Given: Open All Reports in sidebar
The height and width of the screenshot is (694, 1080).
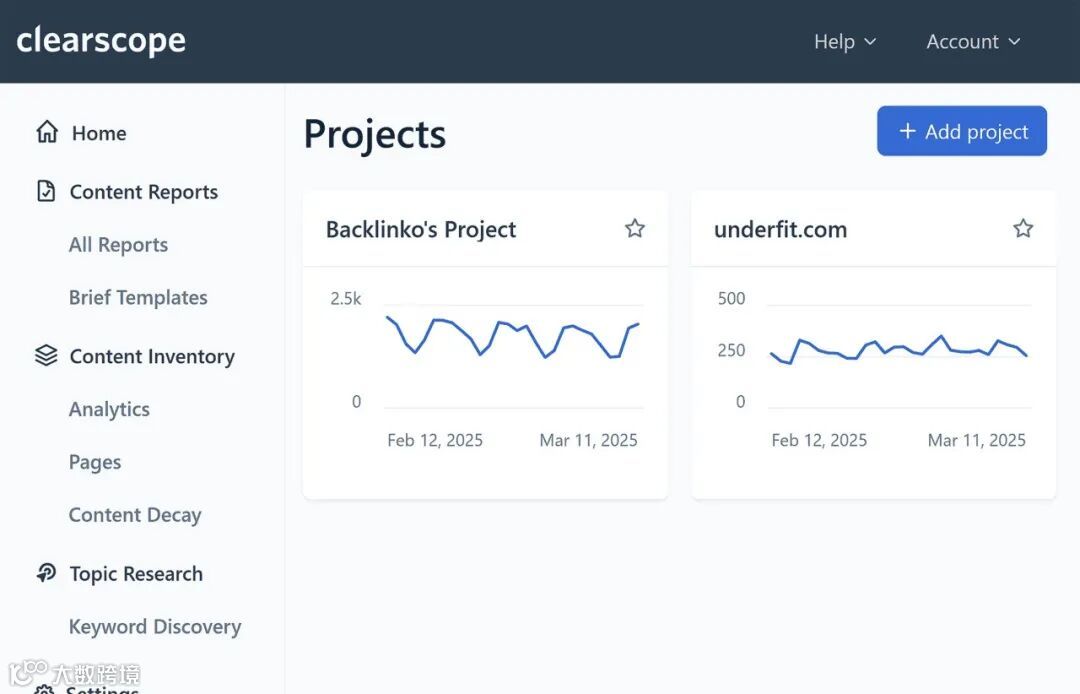Looking at the screenshot, I should pyautogui.click(x=118, y=245).
